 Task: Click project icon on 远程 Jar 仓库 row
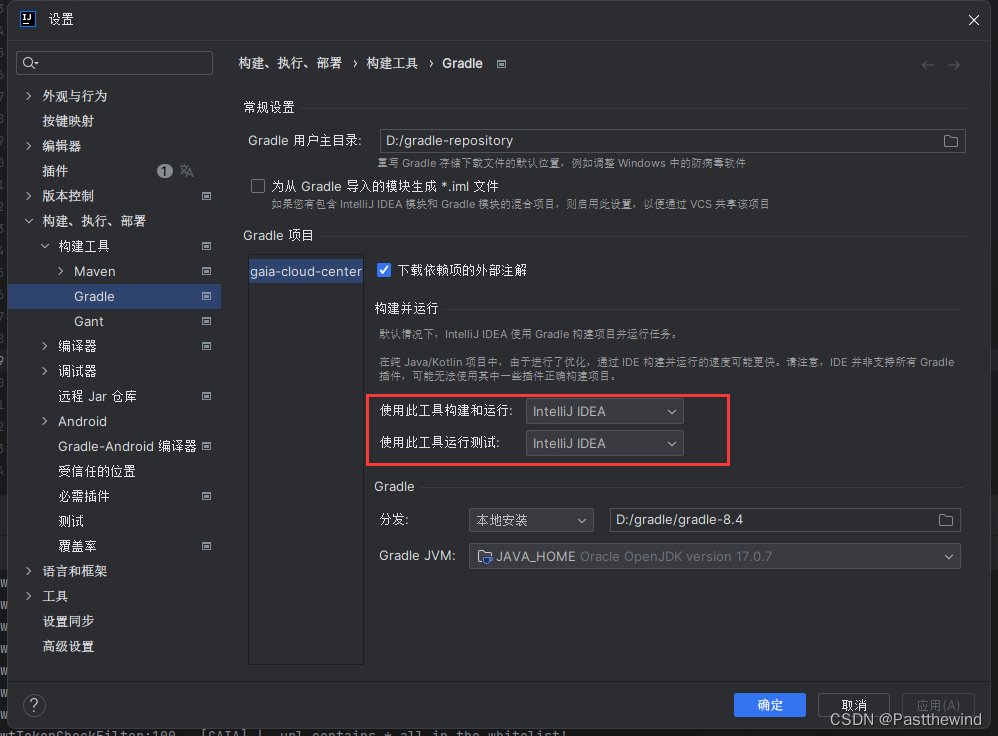(x=206, y=396)
